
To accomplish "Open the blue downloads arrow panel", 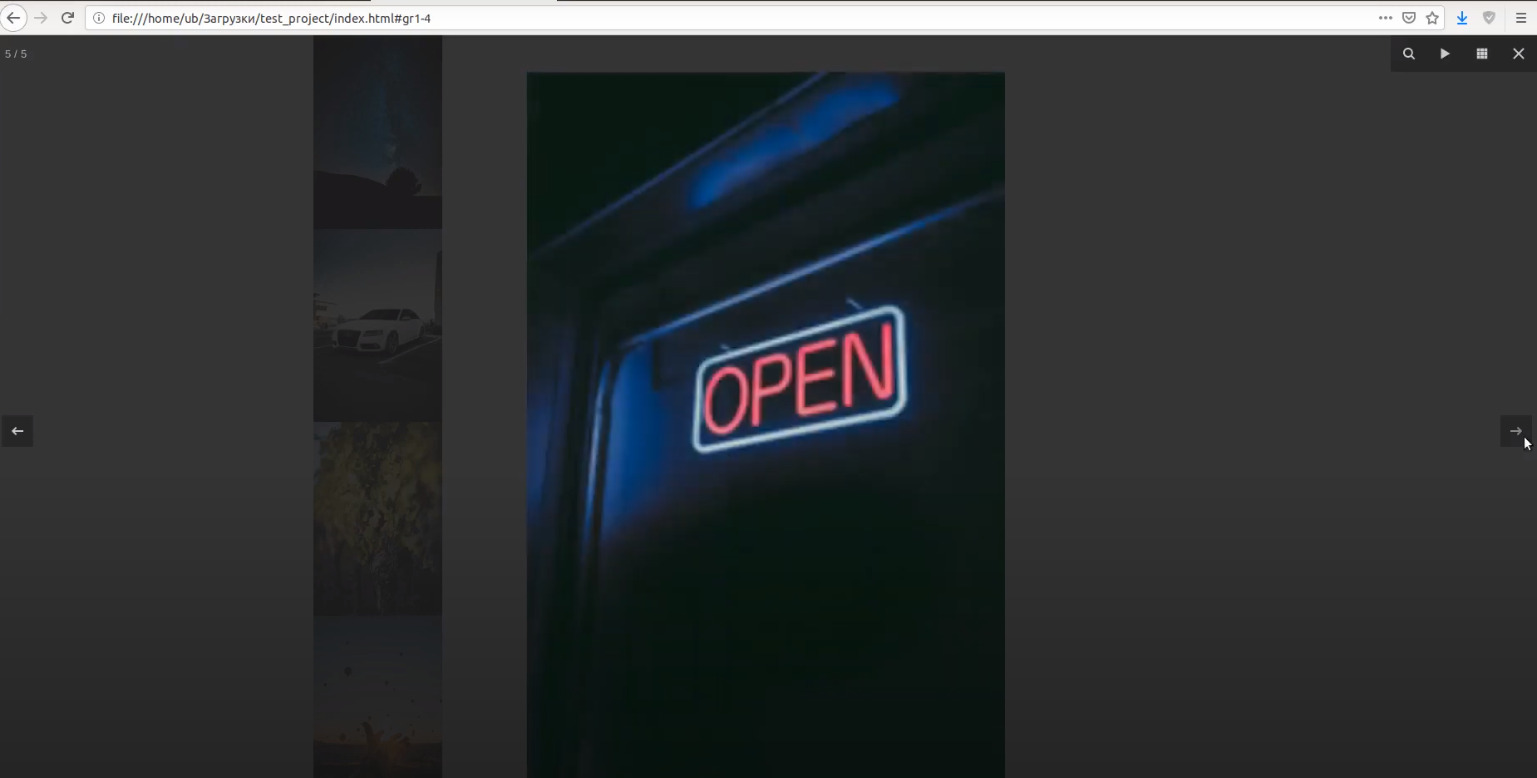I will point(1462,18).
